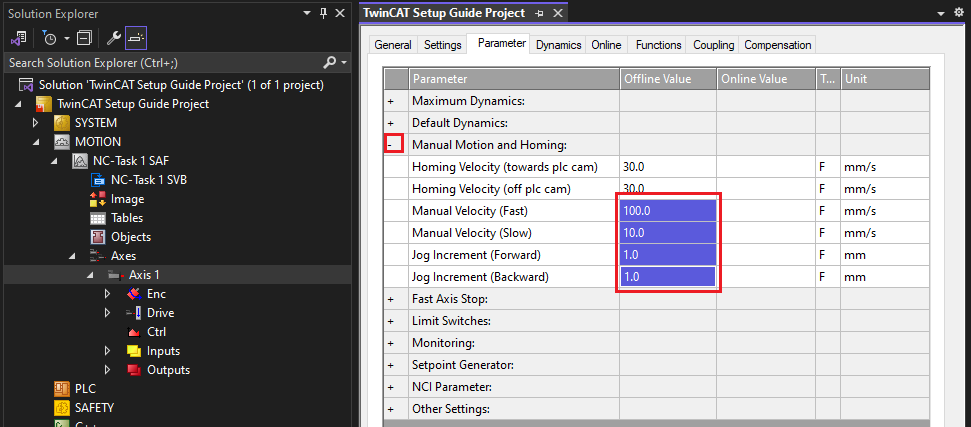Open the document window options gear
This screenshot has width=971, height=427.
pyautogui.click(x=959, y=12)
